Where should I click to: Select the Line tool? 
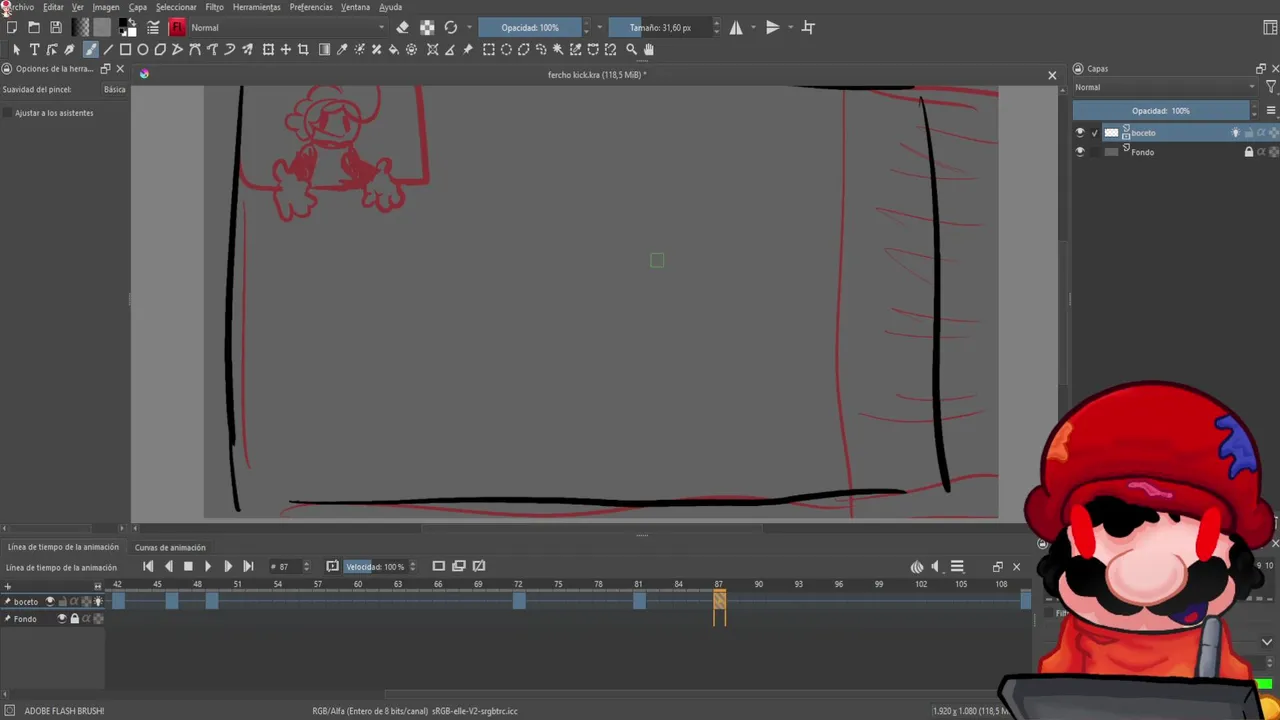[x=108, y=49]
